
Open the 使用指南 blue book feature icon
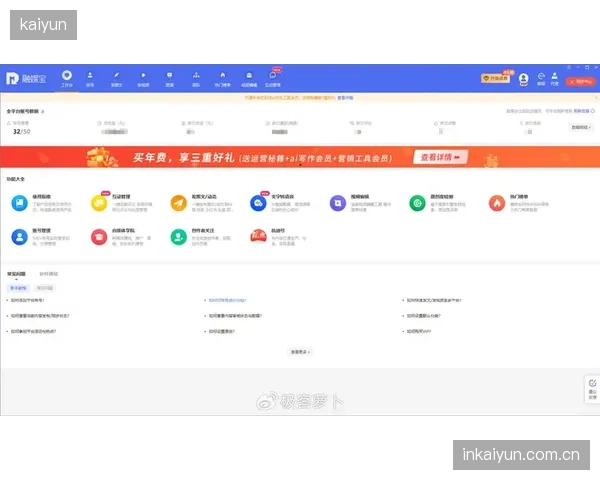point(20,203)
